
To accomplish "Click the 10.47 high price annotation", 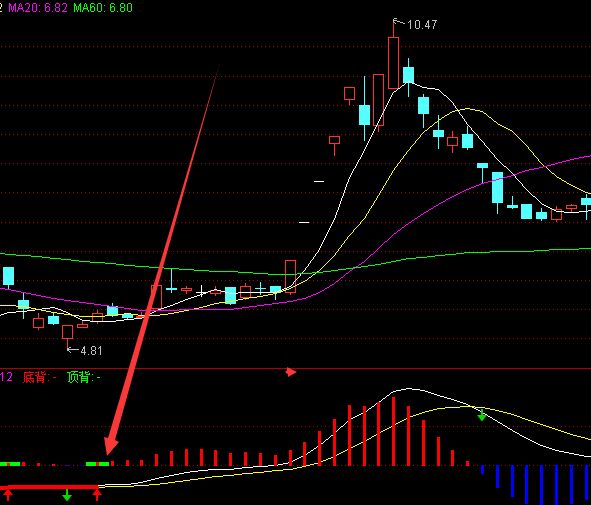I will pos(422,25).
